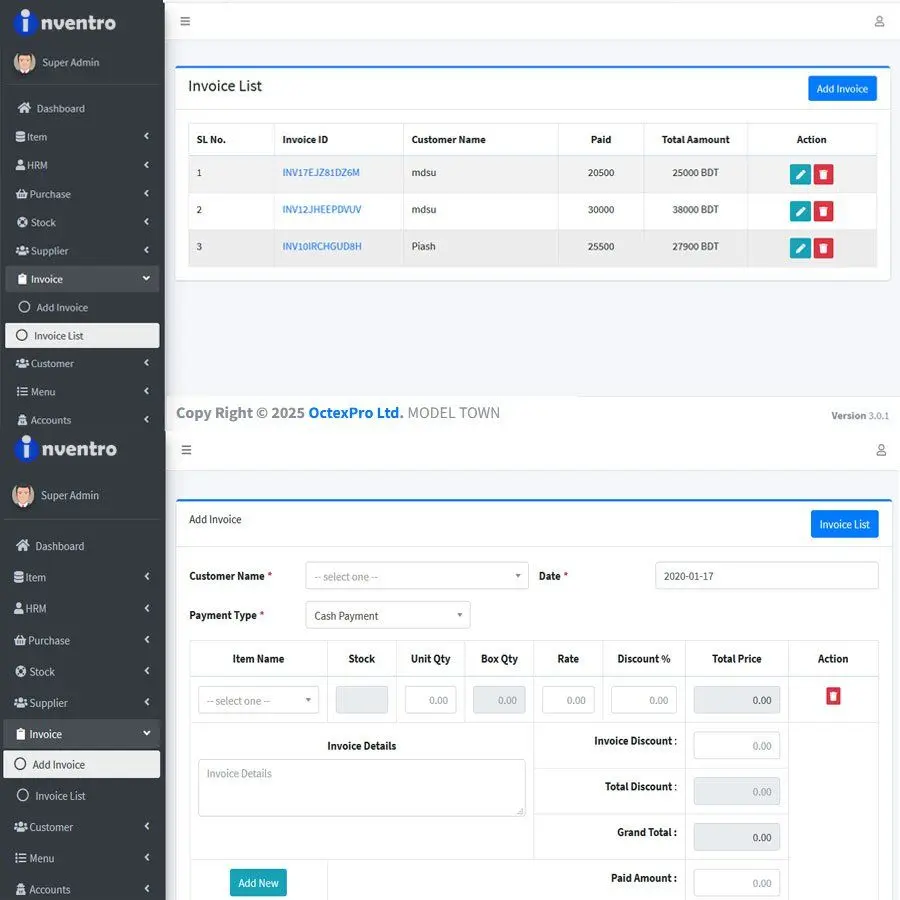Toggle the hamburger menu above Invoice List panel
900x900 pixels.
coord(185,21)
